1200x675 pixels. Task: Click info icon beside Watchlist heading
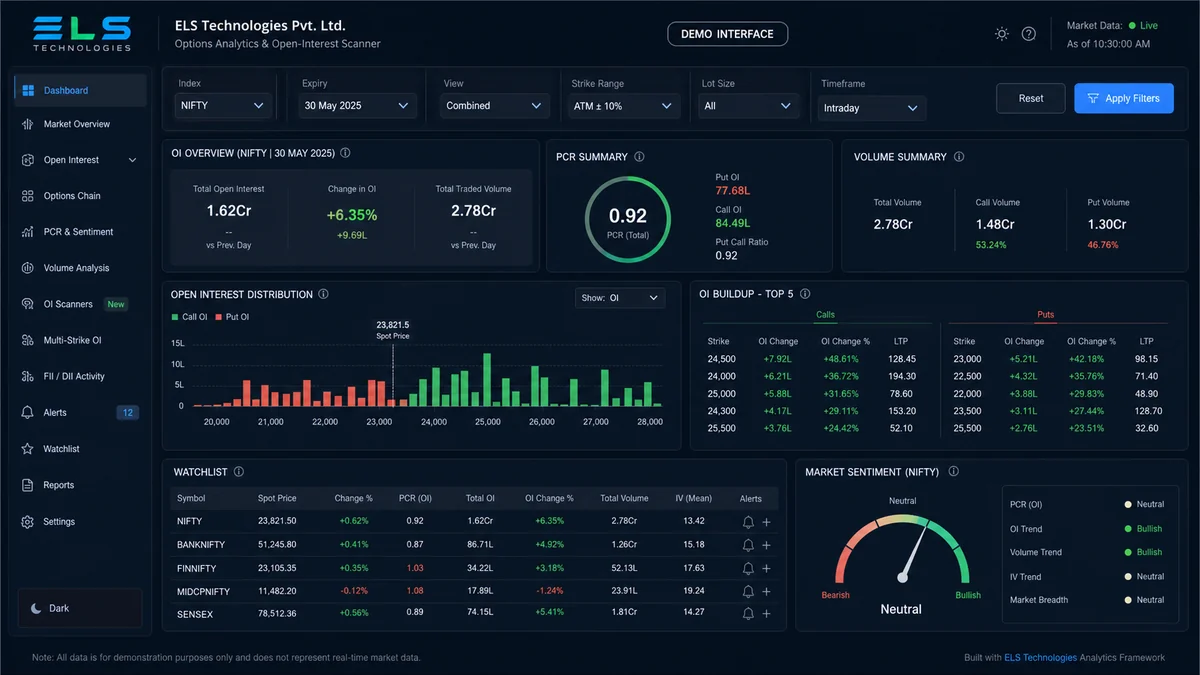tap(238, 472)
